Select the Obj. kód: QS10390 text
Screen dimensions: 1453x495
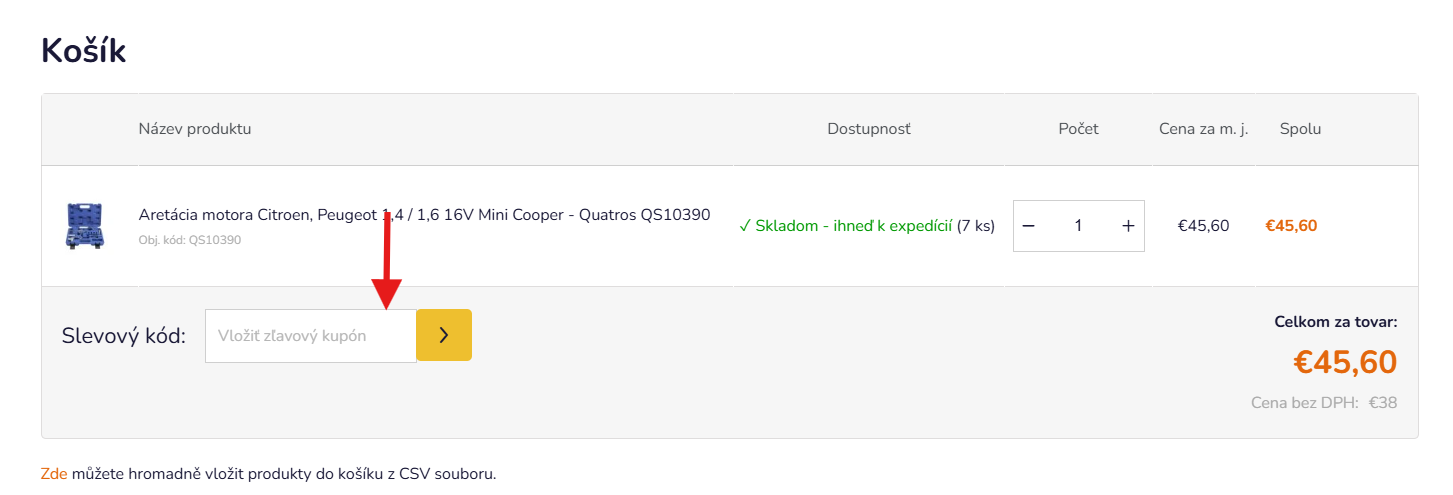[x=190, y=240]
